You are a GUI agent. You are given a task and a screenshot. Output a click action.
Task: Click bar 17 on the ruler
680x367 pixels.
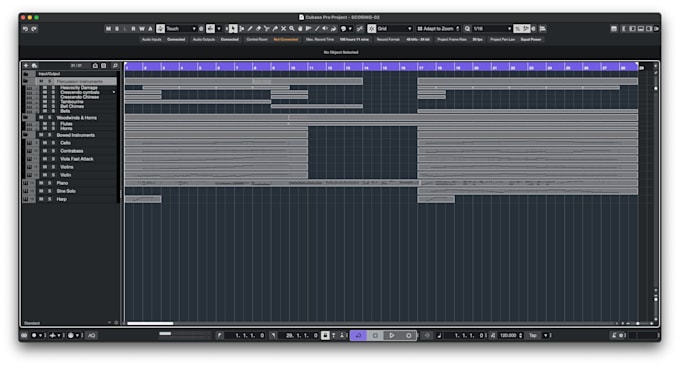[x=420, y=67]
